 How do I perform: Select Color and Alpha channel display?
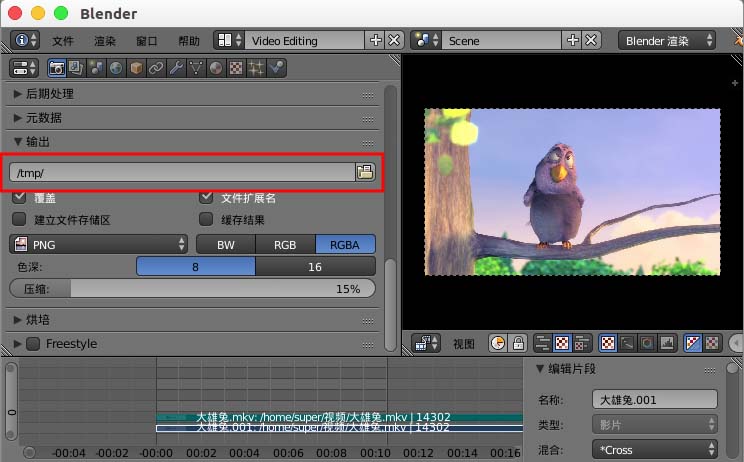click(x=693, y=343)
